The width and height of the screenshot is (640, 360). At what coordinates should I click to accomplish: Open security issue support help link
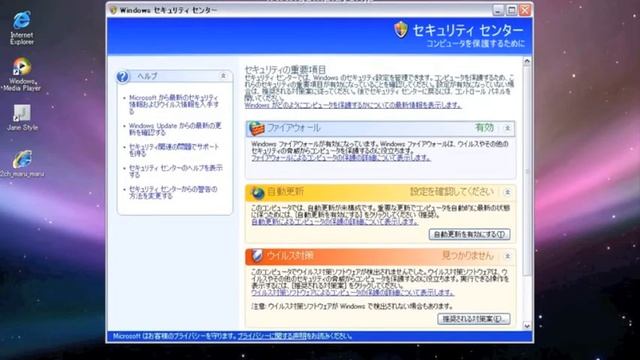point(174,150)
